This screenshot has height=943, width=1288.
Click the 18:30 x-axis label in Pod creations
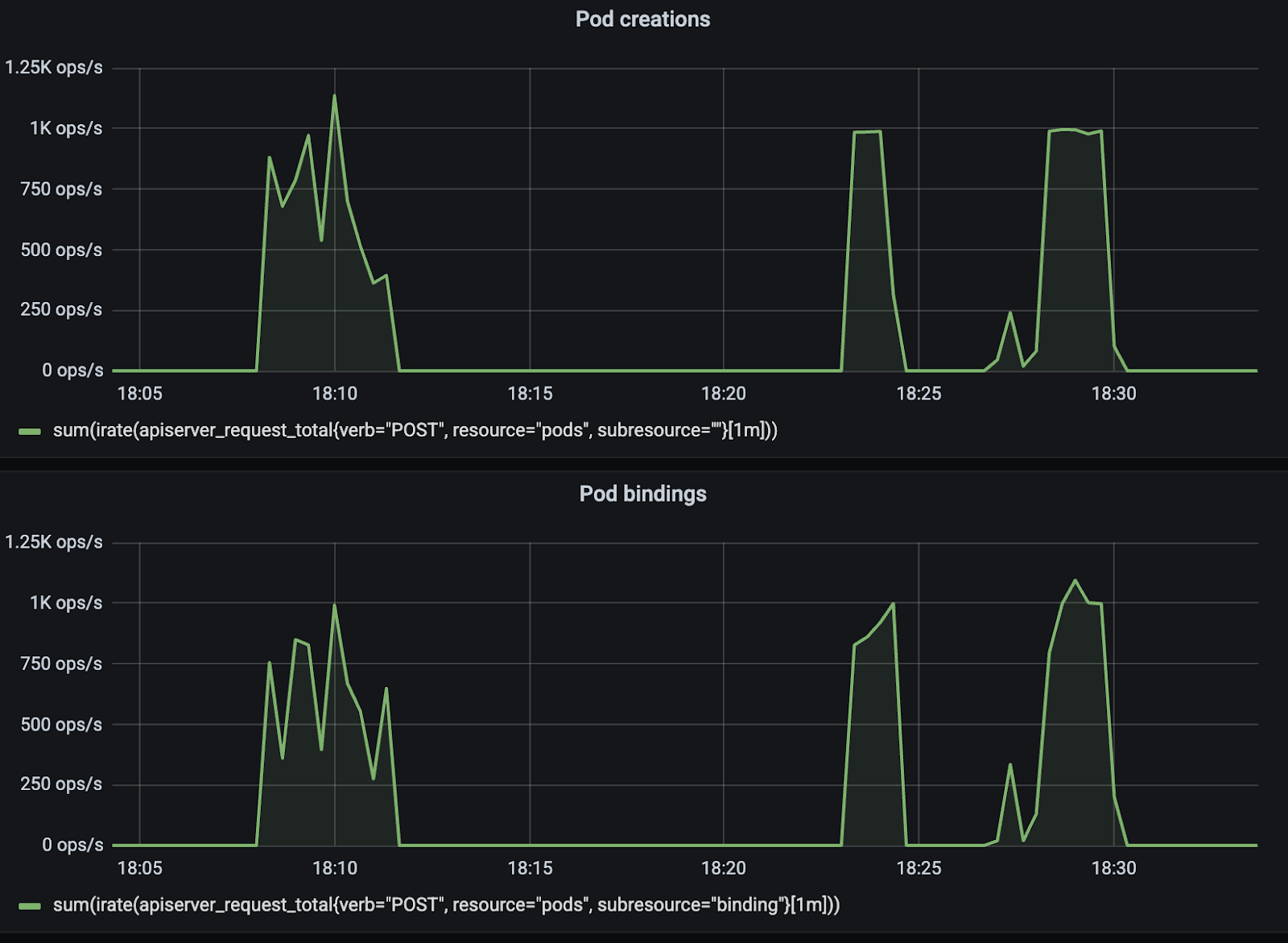pos(1113,394)
